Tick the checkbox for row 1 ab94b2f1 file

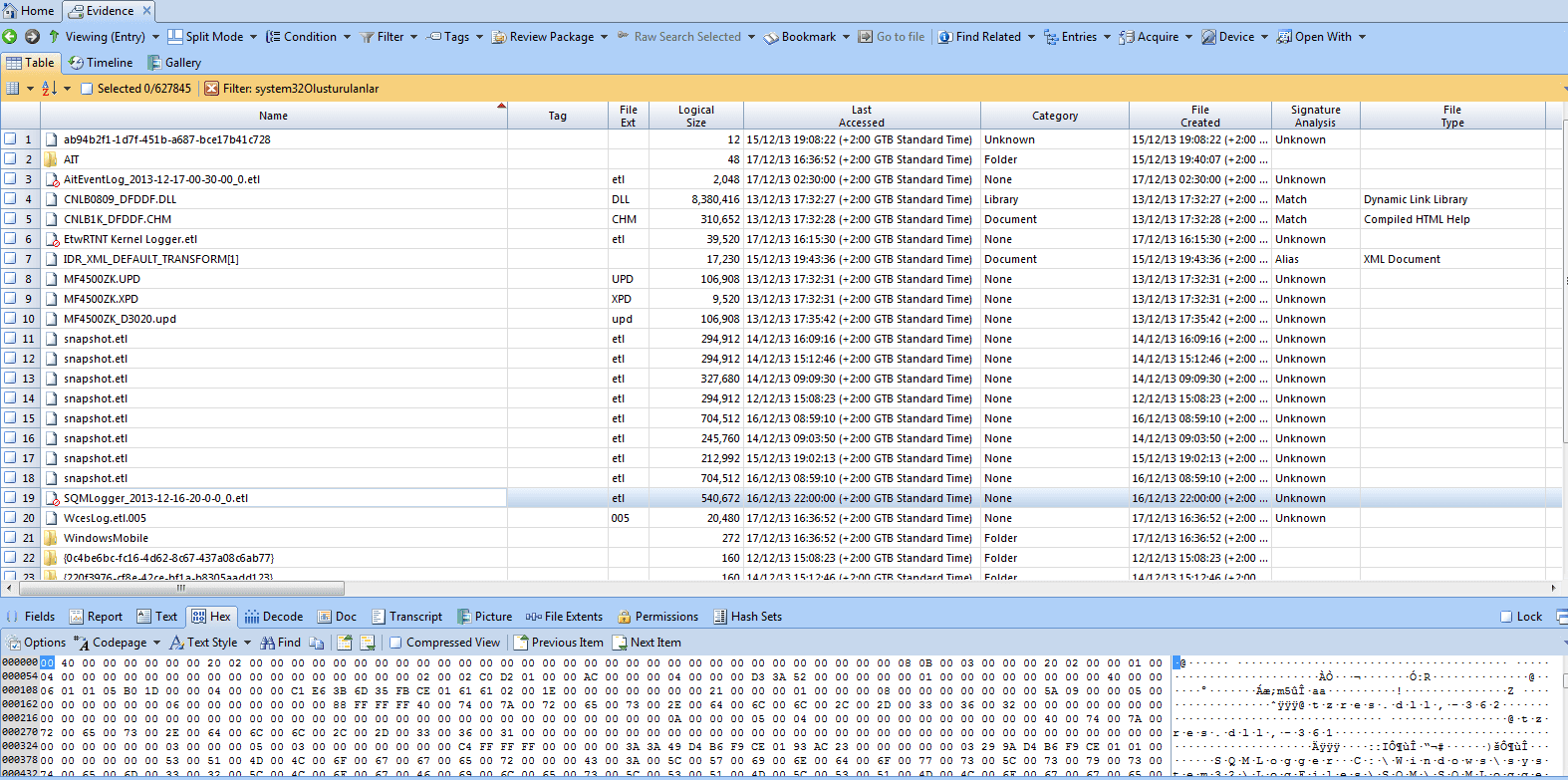point(10,139)
